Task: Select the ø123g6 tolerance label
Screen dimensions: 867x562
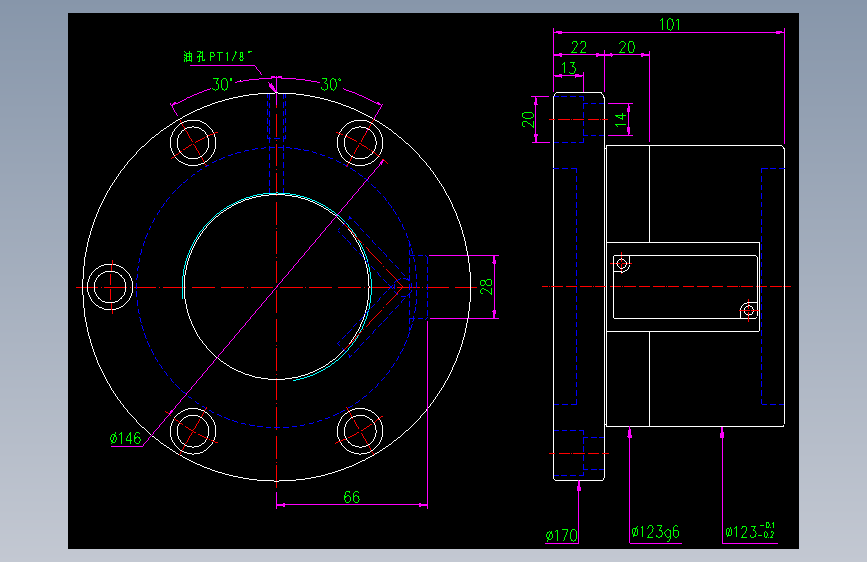Action: click(x=655, y=533)
